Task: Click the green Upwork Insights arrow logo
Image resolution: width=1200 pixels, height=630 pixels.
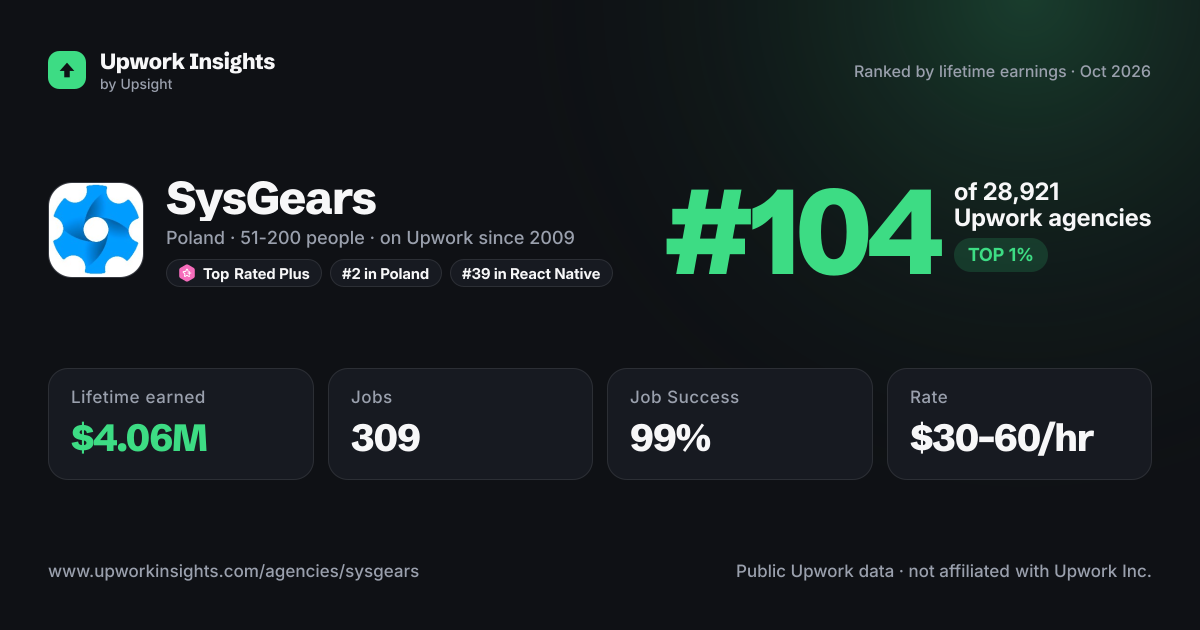Action: 67,70
